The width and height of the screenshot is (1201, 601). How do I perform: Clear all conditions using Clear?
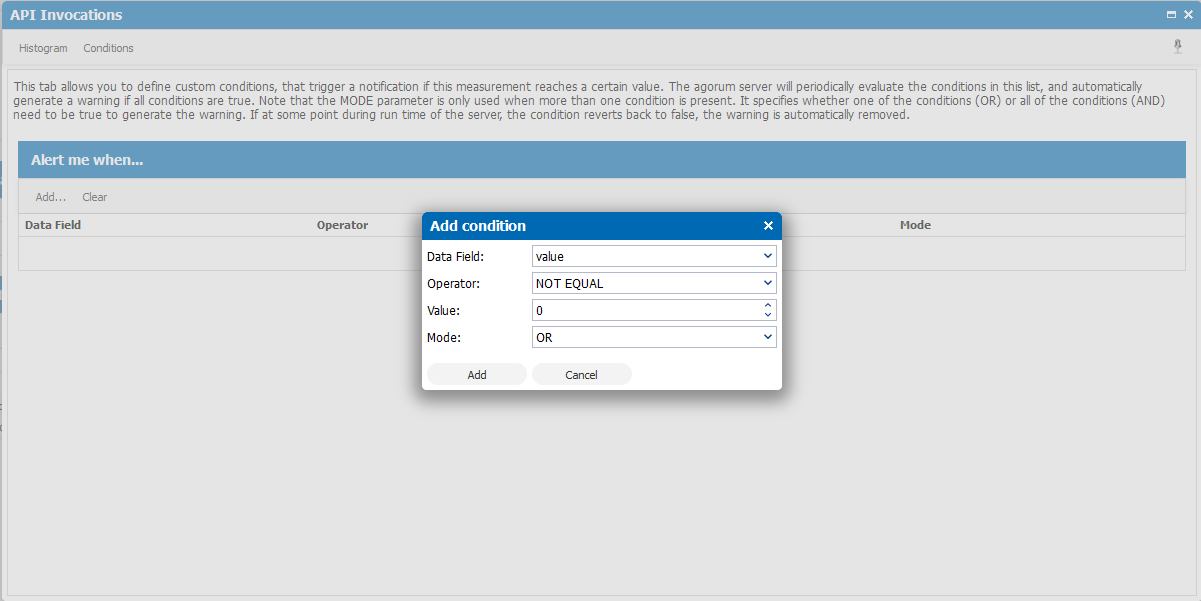click(95, 197)
